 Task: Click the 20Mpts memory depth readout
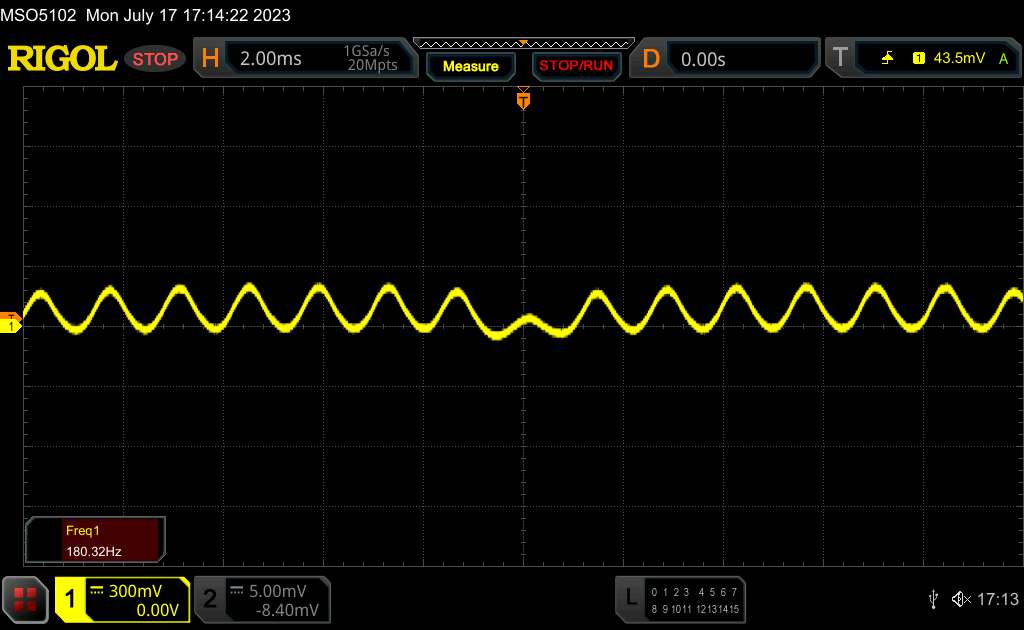[372, 65]
